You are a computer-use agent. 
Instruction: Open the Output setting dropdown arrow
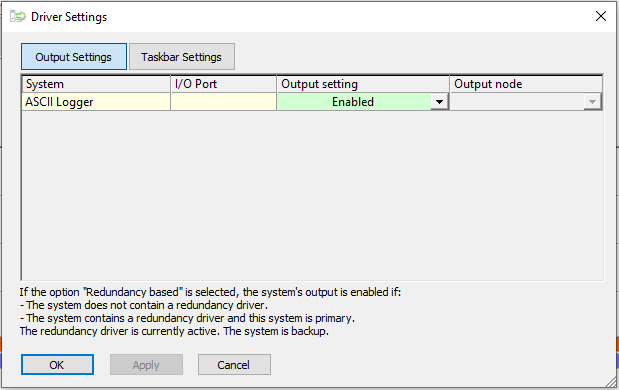pos(439,102)
